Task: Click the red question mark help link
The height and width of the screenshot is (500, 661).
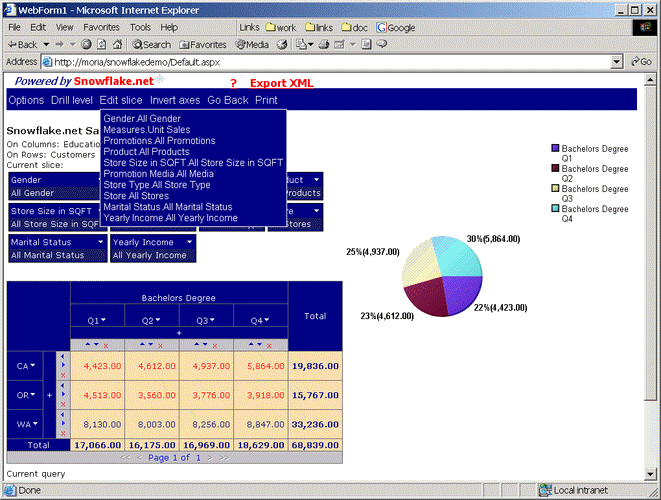Action: (234, 83)
